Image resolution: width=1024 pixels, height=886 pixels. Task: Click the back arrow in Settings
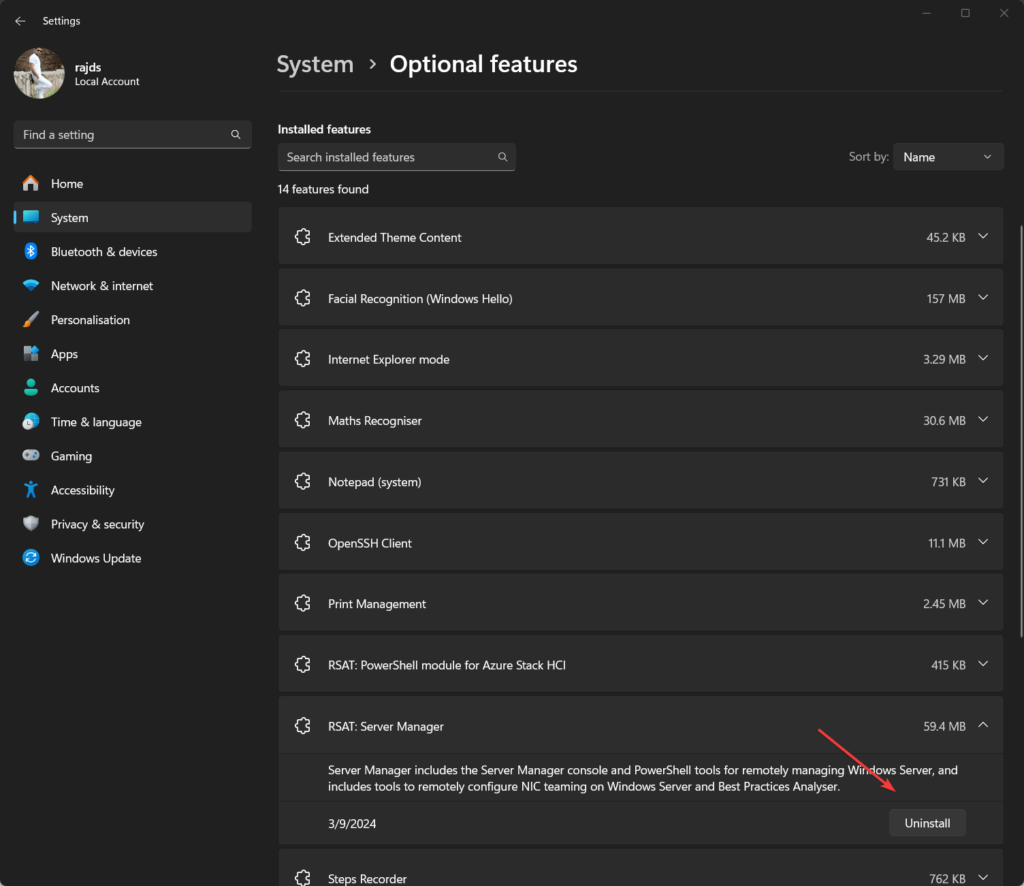(20, 21)
